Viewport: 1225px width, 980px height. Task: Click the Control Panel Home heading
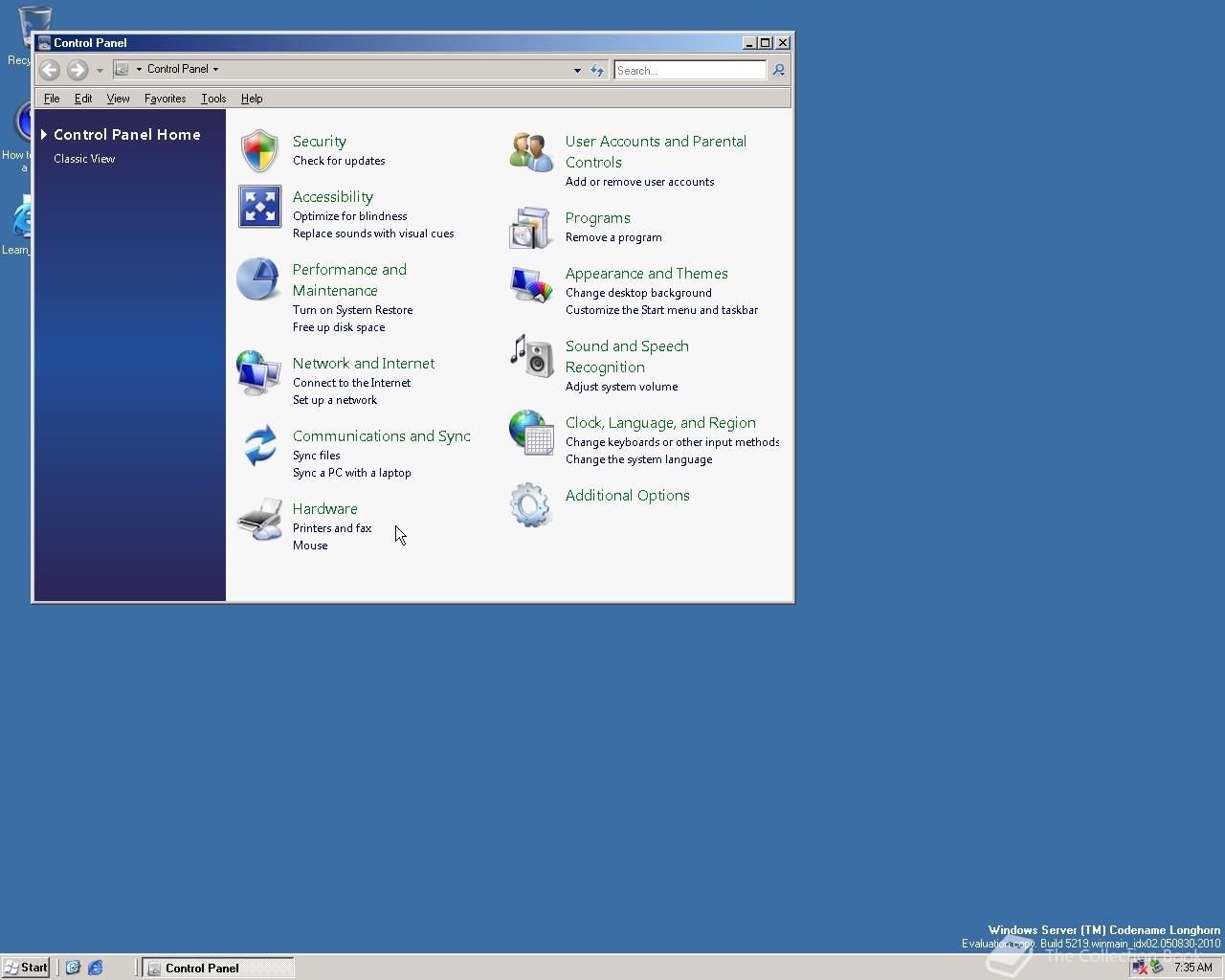point(127,135)
